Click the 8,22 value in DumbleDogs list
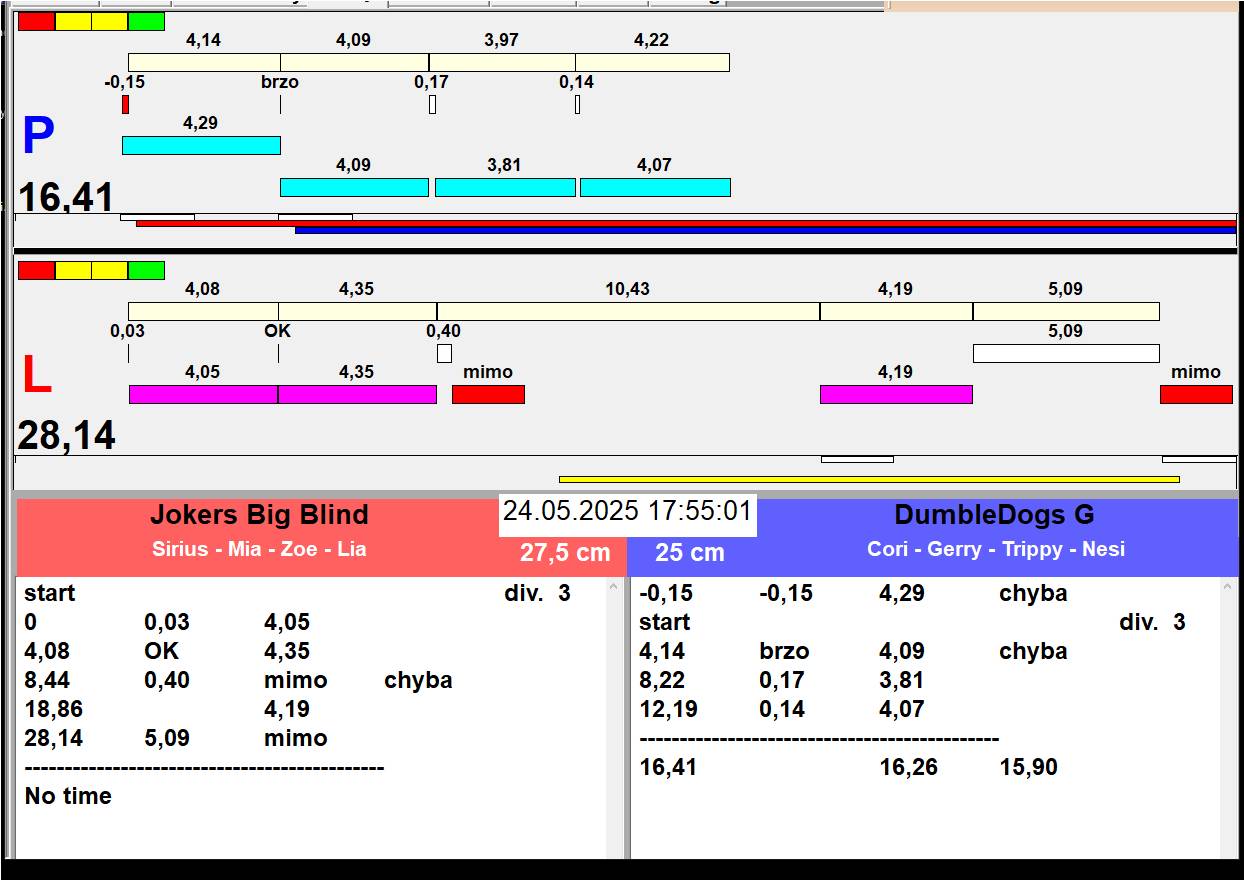Image resolution: width=1244 pixels, height=880 pixels. click(662, 680)
